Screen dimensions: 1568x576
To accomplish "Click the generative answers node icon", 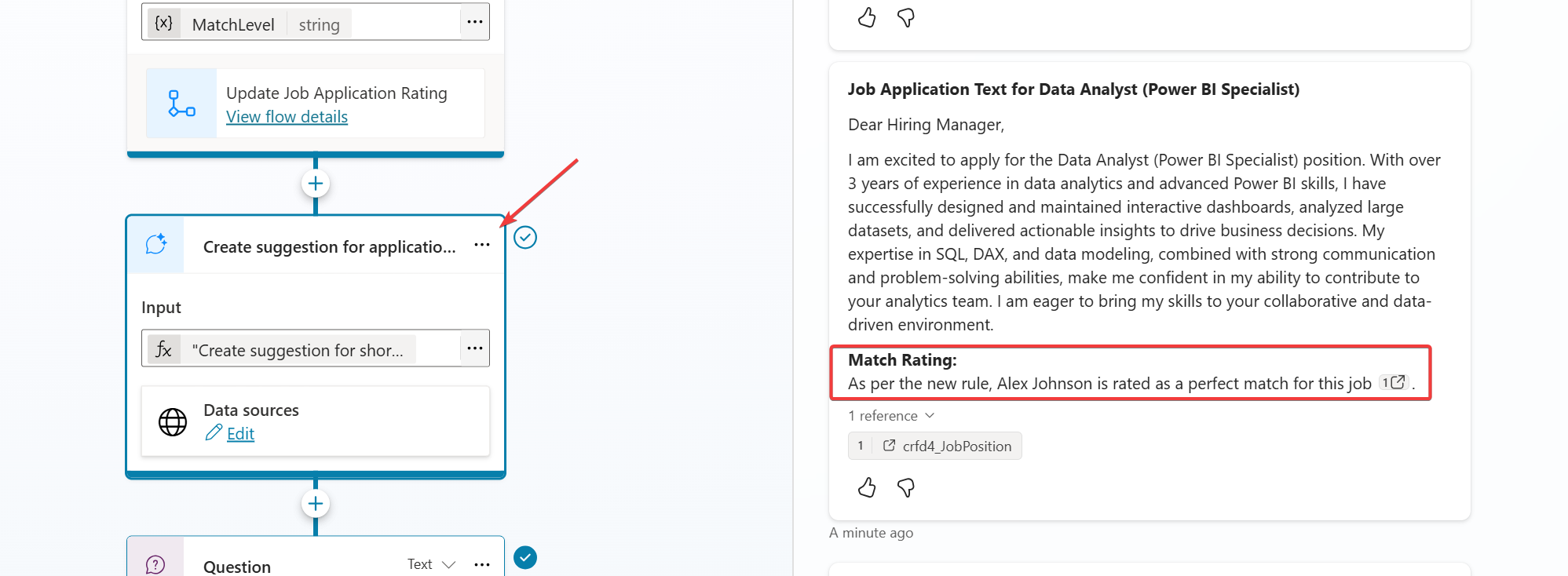I will [156, 245].
